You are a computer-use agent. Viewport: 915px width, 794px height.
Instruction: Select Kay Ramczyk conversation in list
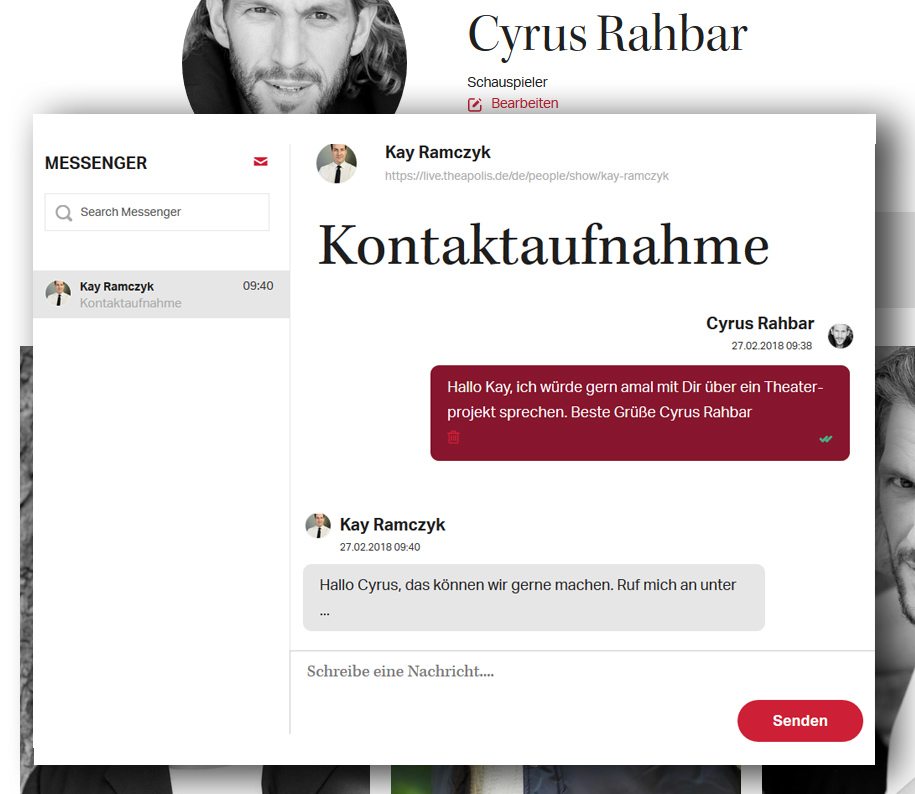coord(162,294)
